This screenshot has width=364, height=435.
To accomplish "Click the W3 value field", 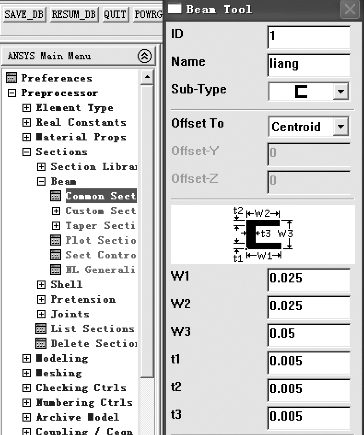I will pyautogui.click(x=309, y=334).
